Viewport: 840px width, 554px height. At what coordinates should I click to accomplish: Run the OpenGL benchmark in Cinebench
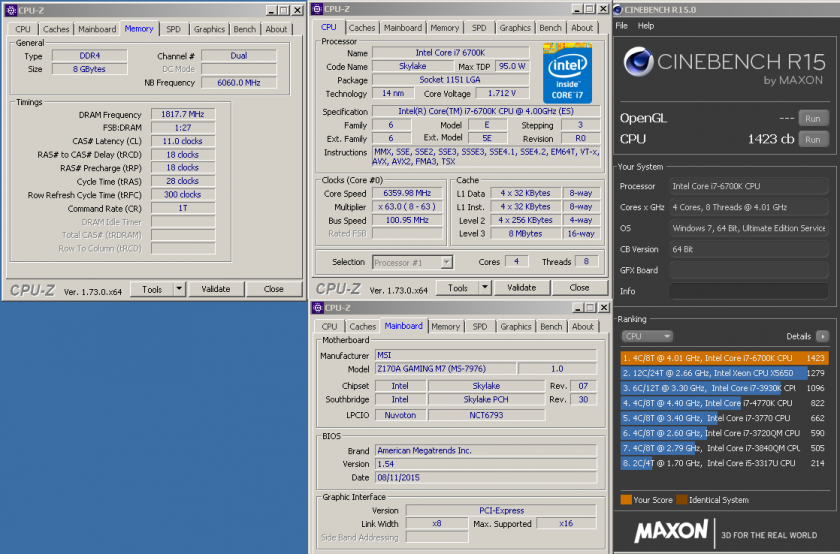813,118
